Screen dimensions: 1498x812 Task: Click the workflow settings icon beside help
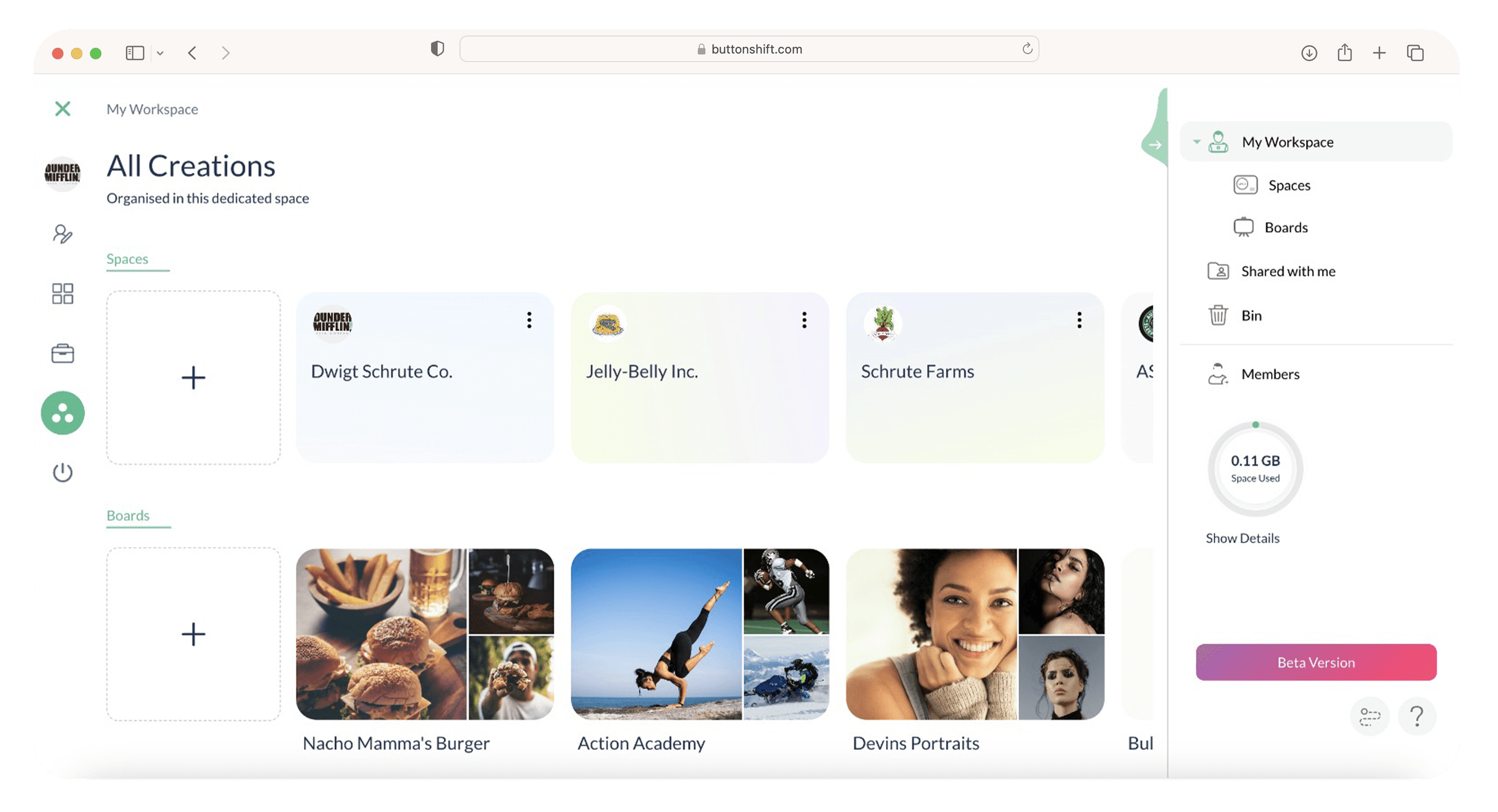(x=1370, y=716)
